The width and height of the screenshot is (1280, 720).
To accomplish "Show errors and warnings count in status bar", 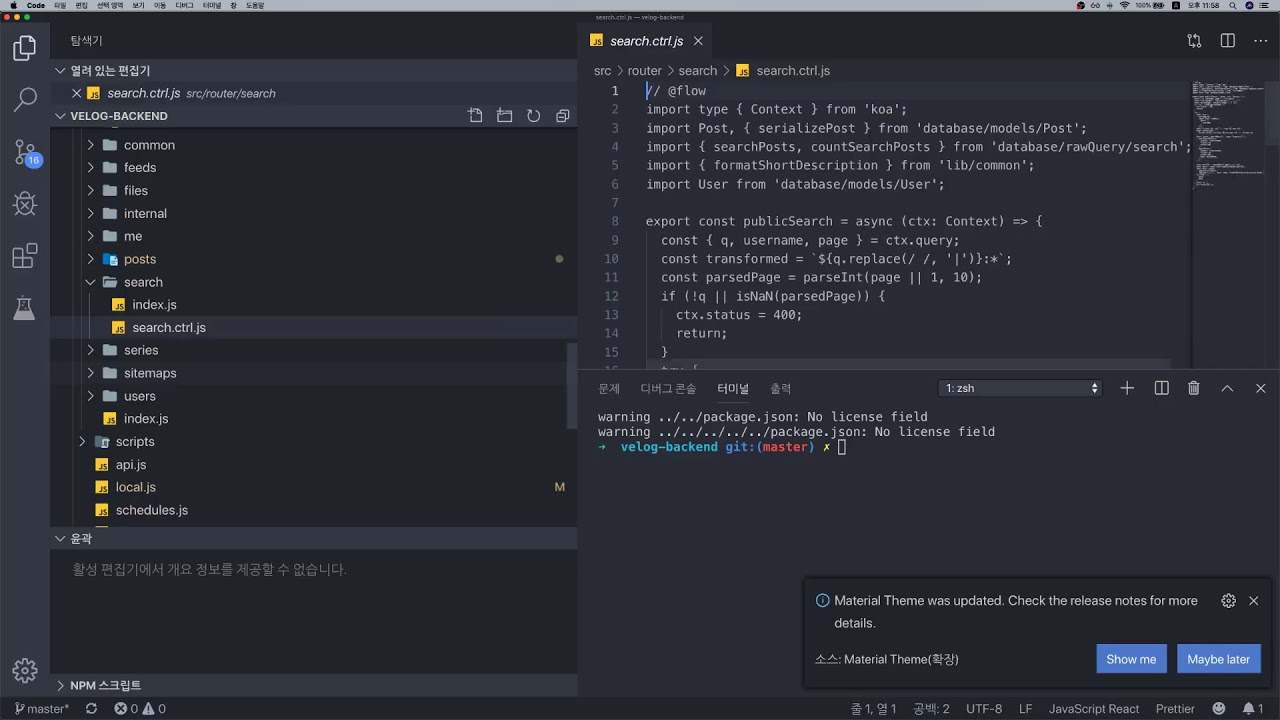I will click(140, 709).
